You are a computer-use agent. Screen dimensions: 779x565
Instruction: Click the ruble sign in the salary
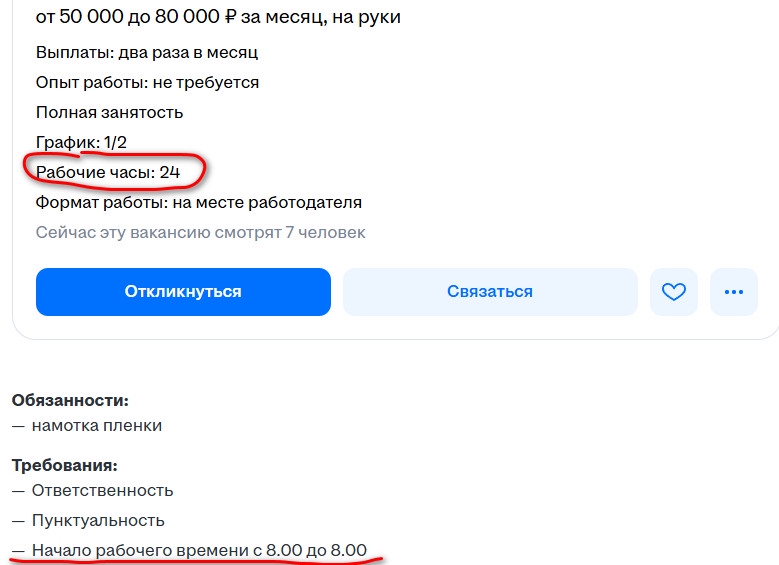click(x=230, y=17)
